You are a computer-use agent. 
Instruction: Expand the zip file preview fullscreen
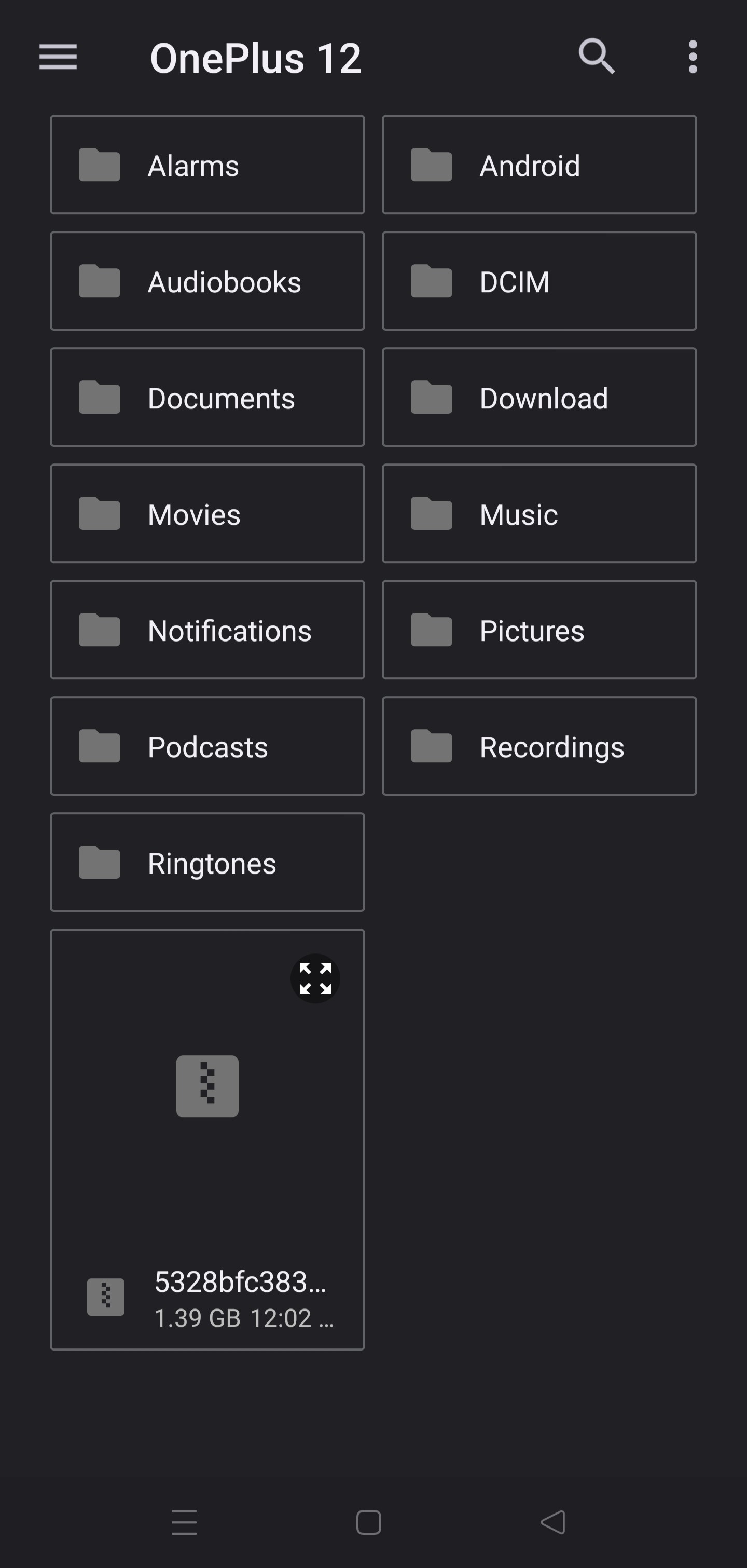tap(315, 978)
